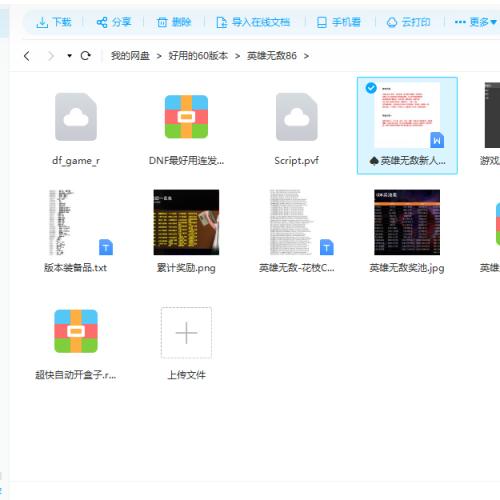The height and width of the screenshot is (500, 500).
Task: Expand the More (更多) dropdown
Action: 475,22
